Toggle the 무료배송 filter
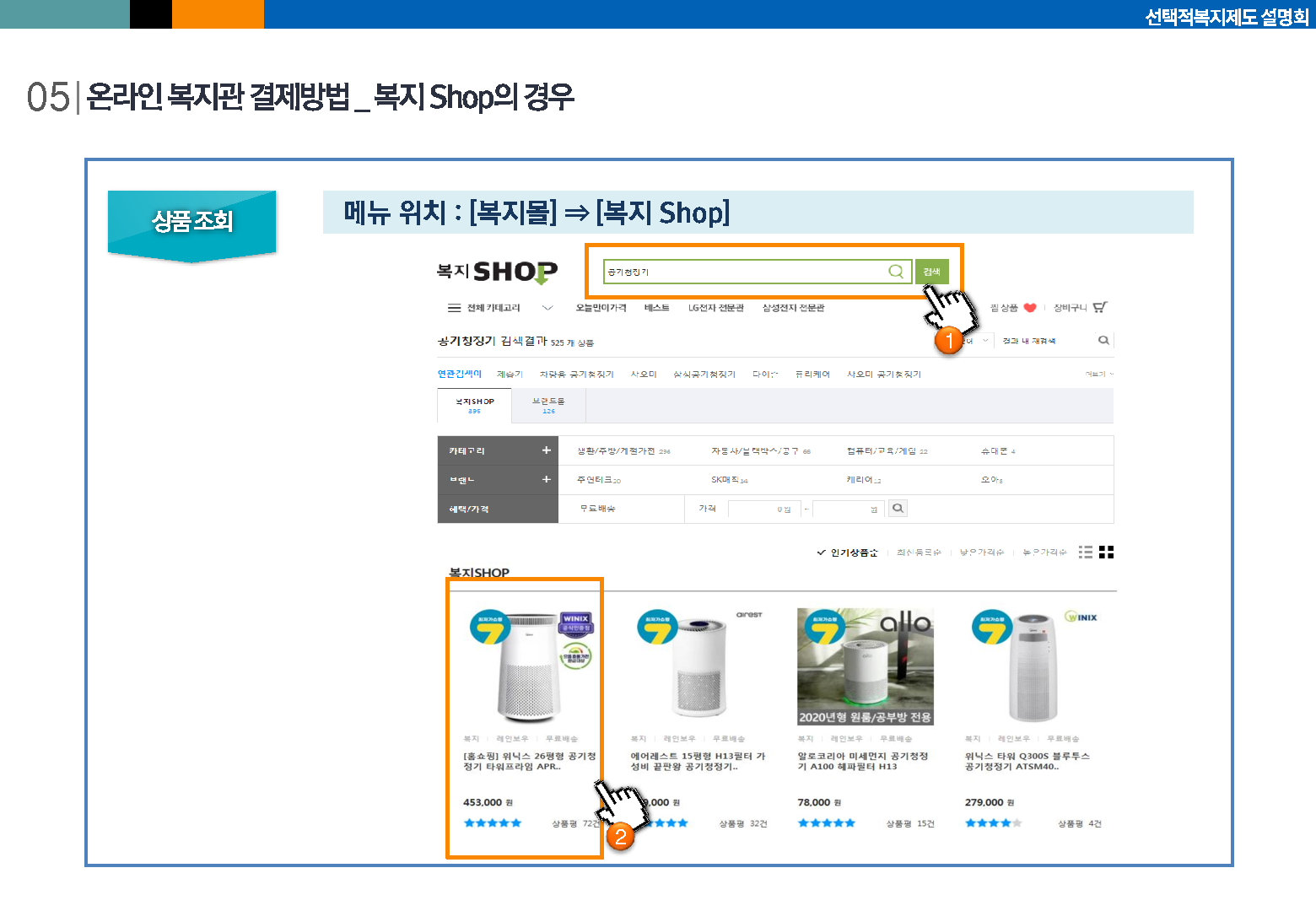The width and height of the screenshot is (1316, 911). (x=598, y=509)
